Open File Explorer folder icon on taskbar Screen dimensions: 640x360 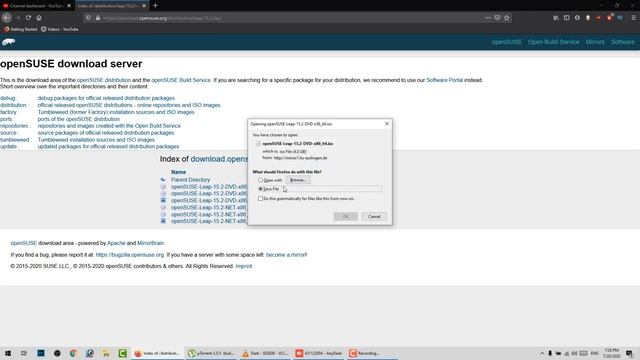[x=106, y=353]
